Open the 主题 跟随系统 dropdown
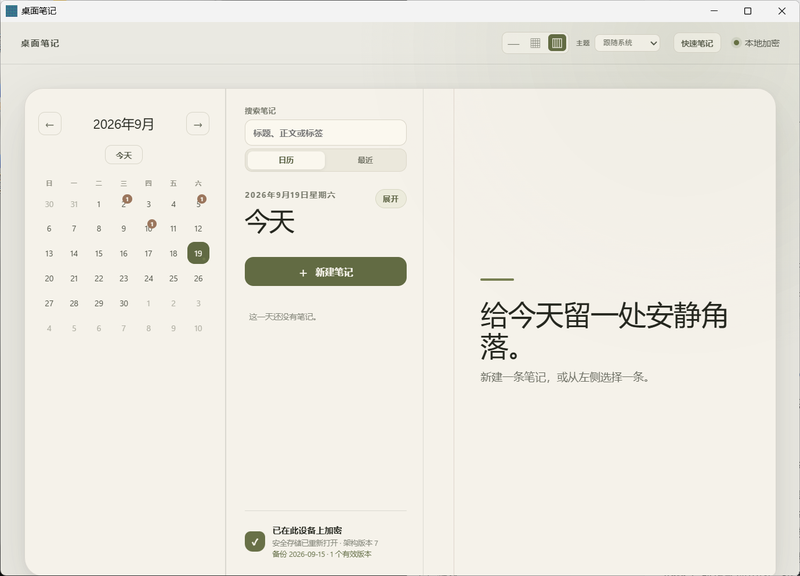The image size is (800, 576). 627,43
